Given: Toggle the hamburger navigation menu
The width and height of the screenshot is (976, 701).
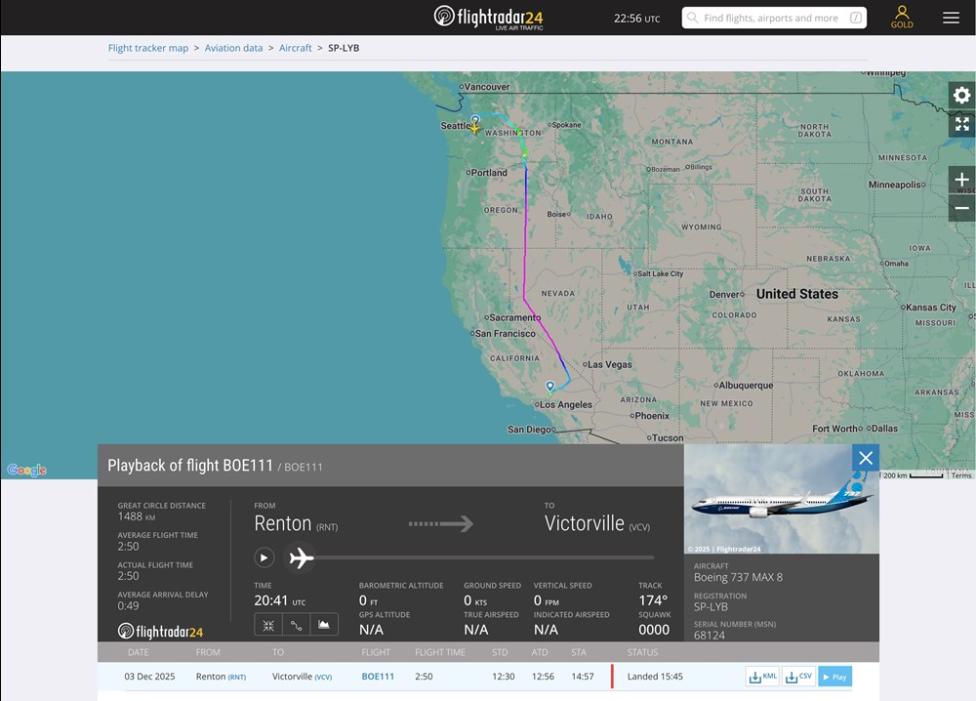Looking at the screenshot, I should [x=949, y=16].
